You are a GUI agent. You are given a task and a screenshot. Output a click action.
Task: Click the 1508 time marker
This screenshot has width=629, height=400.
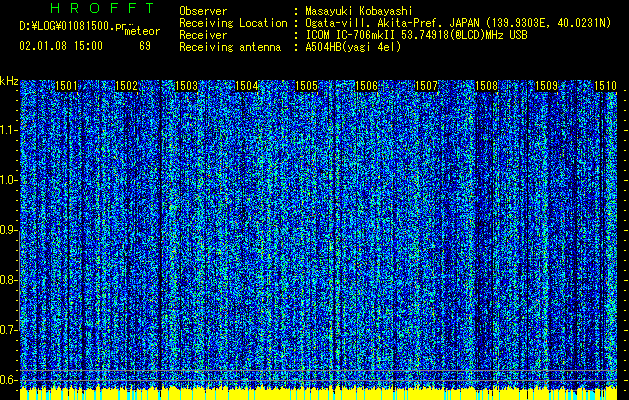[x=486, y=86]
